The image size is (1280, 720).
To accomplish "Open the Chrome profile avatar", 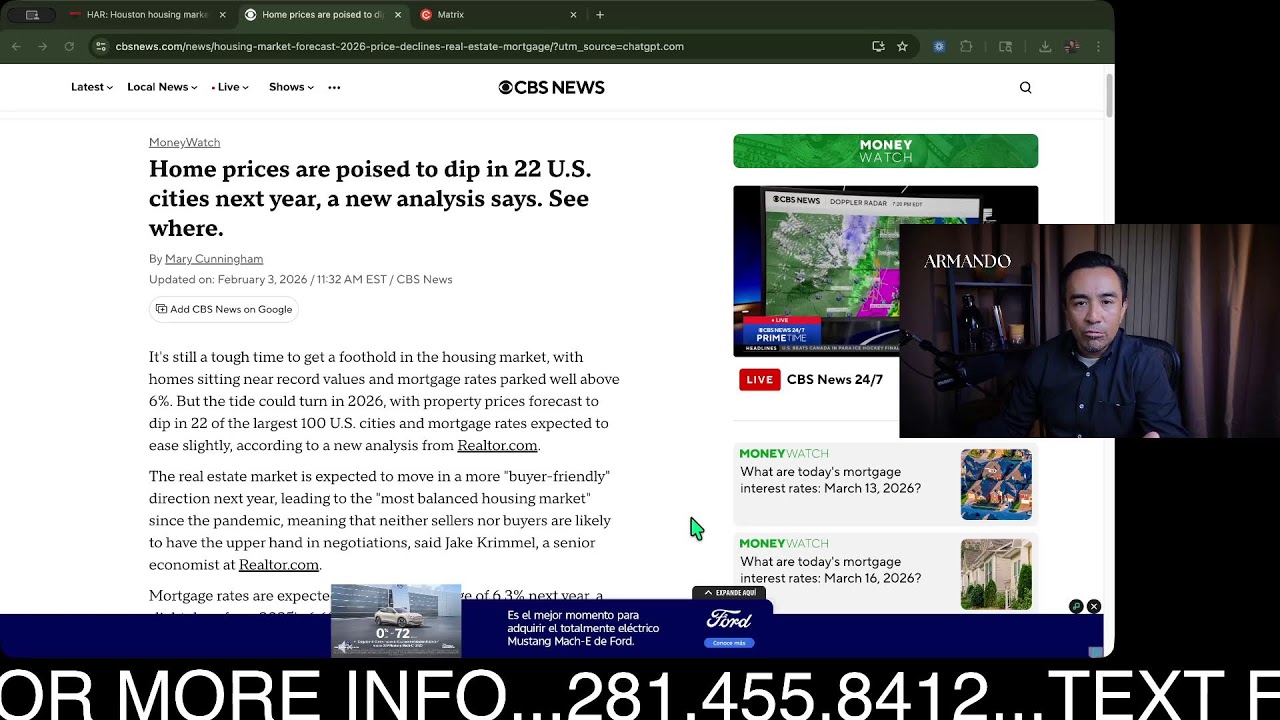I will (x=1072, y=46).
